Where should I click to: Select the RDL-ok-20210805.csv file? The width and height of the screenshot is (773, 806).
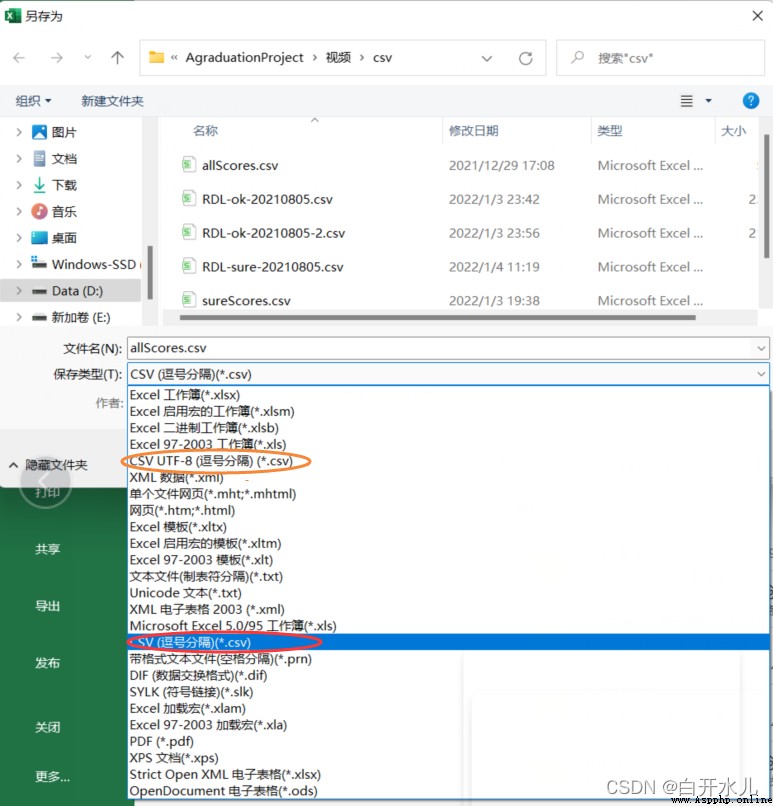point(267,199)
